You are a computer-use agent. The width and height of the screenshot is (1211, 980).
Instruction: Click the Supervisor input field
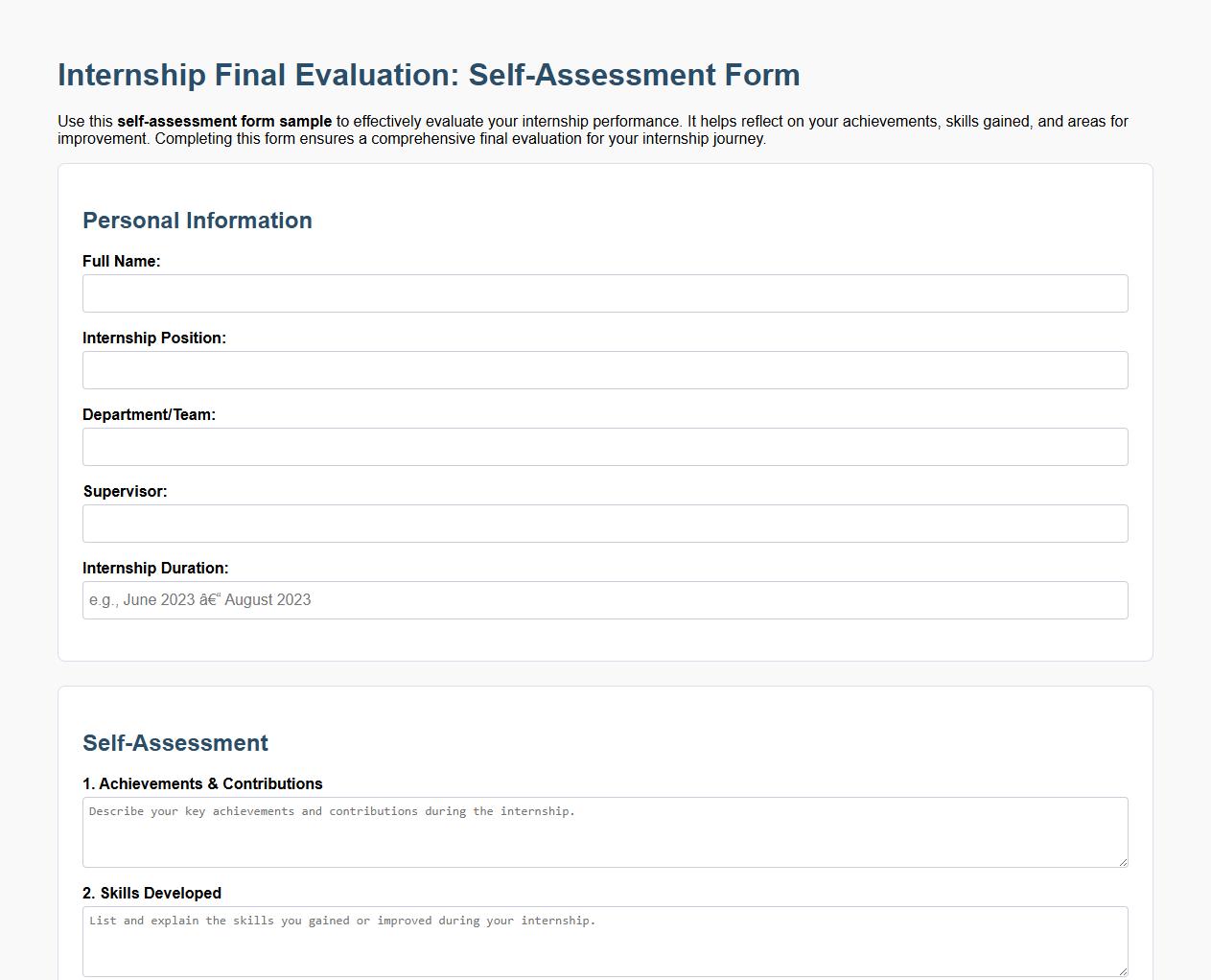point(605,524)
